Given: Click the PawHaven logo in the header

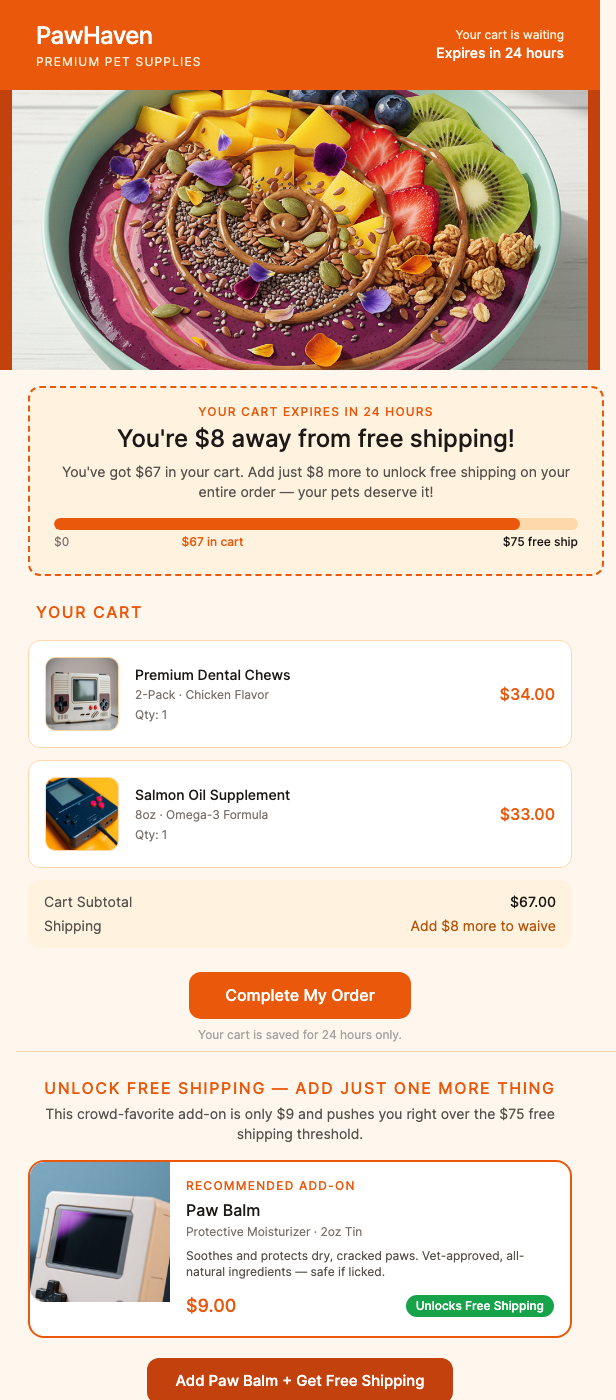Looking at the screenshot, I should pyautogui.click(x=93, y=35).
